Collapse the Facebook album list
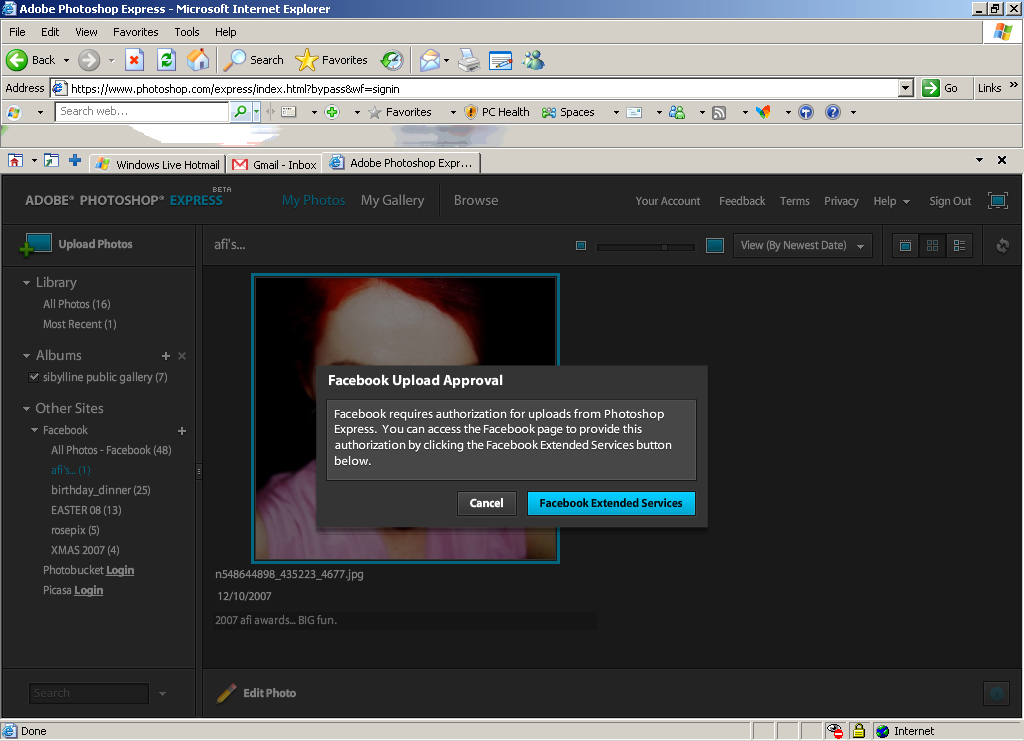1024x741 pixels. [x=35, y=430]
